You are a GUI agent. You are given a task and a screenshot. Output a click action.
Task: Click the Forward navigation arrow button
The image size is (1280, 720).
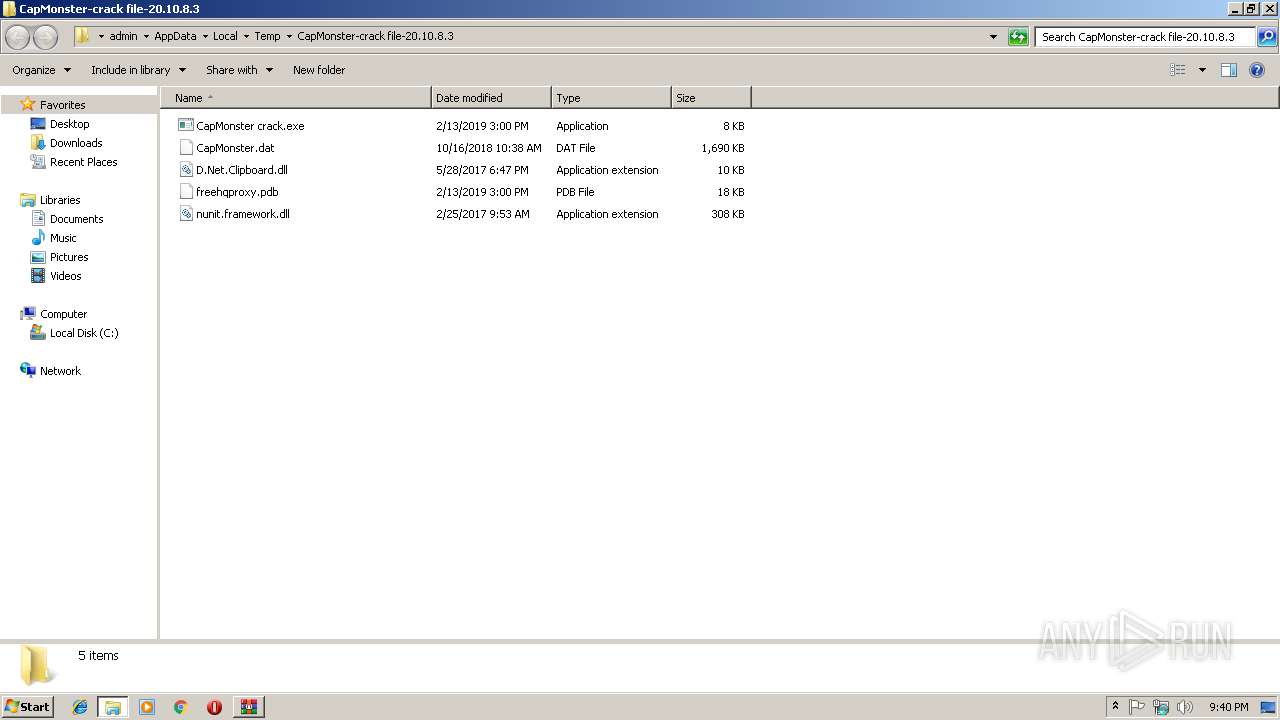point(45,37)
